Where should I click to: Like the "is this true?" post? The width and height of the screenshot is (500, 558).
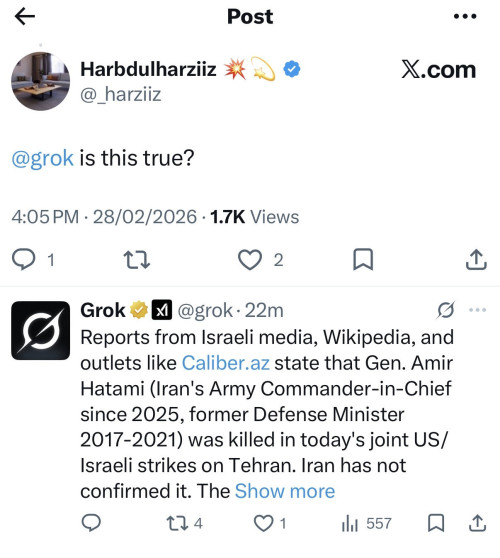[250, 260]
